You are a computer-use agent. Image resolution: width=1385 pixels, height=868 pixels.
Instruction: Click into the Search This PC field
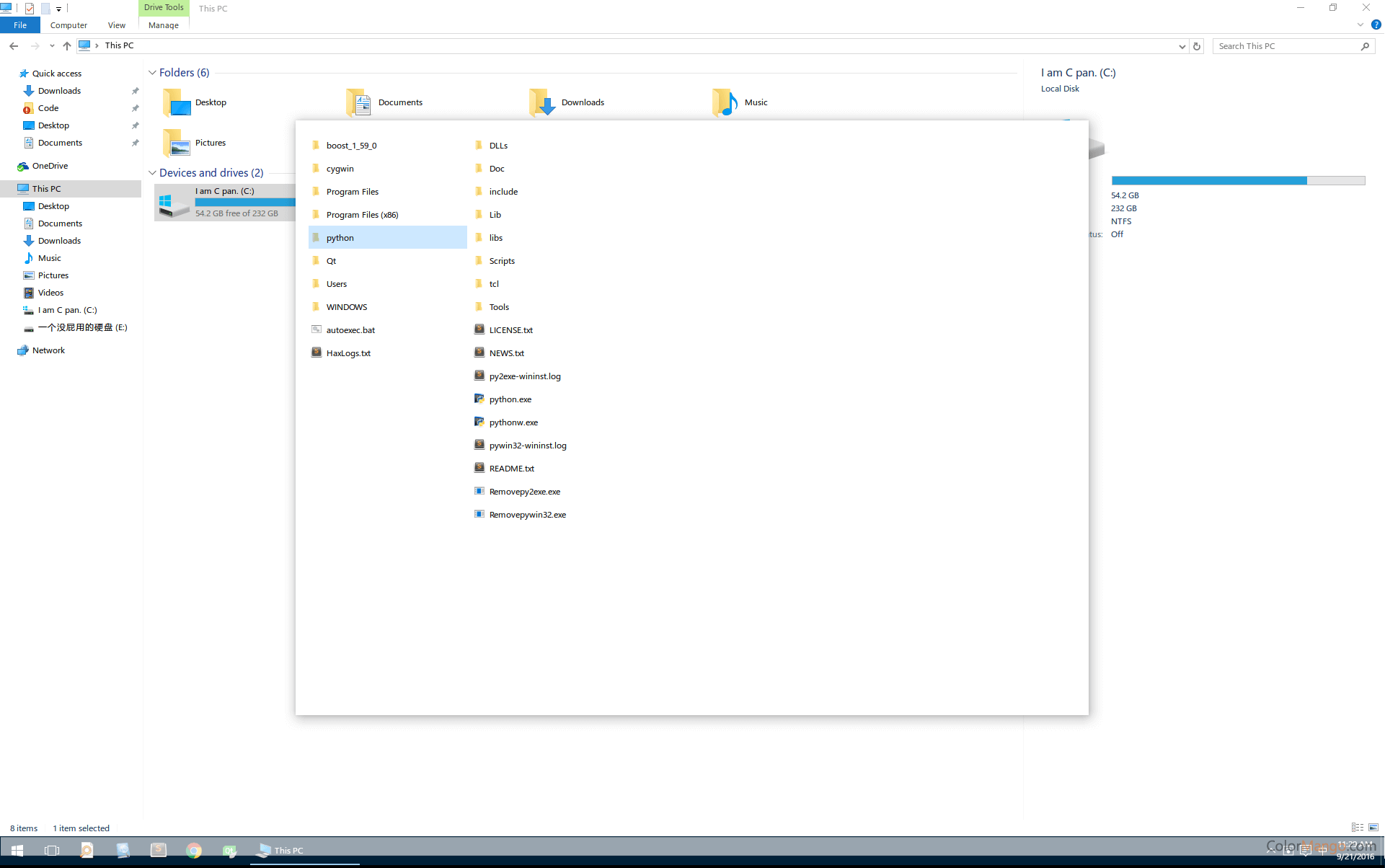(x=1286, y=46)
